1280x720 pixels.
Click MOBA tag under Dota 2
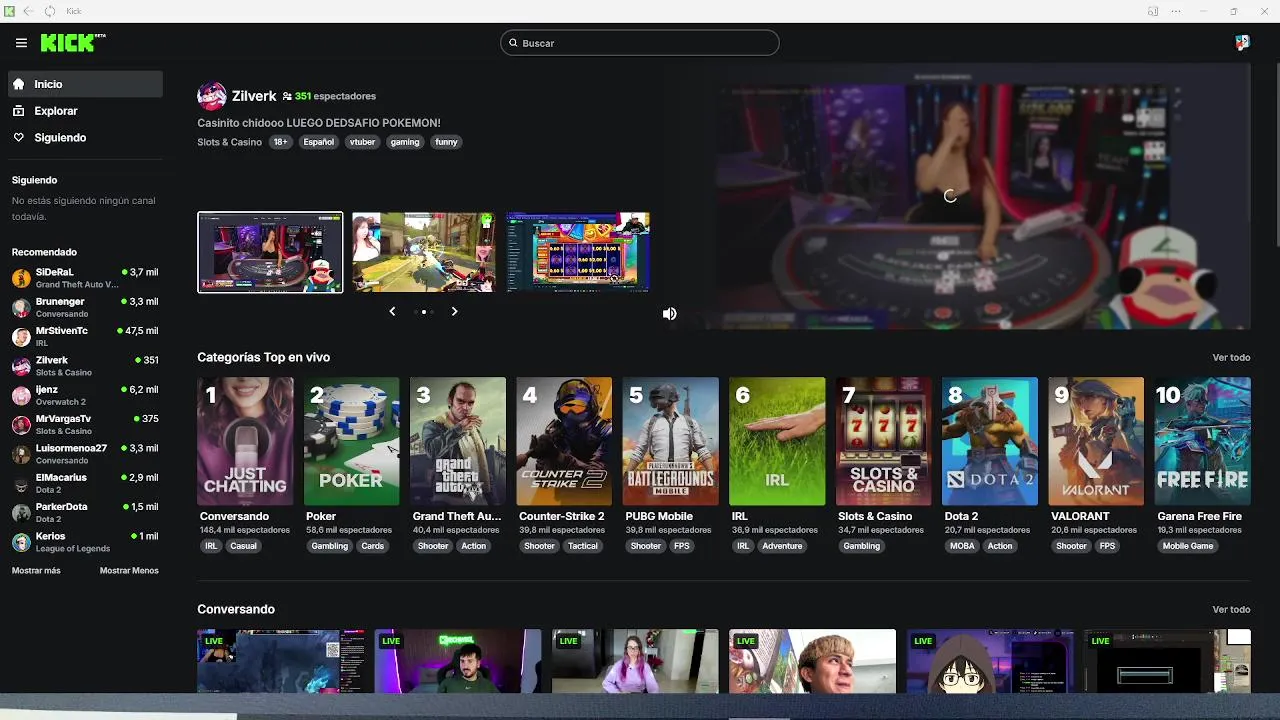(962, 546)
